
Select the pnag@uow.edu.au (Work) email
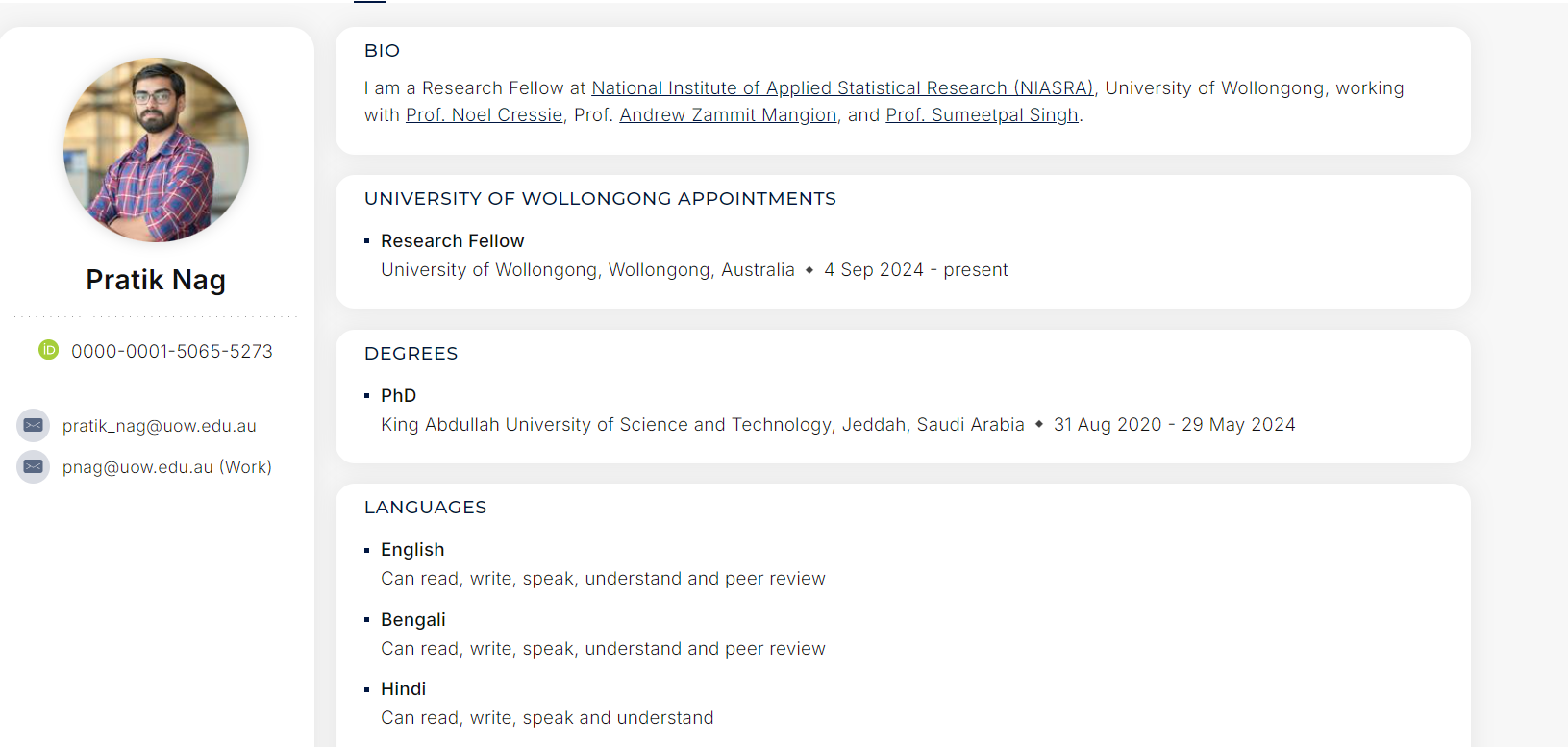[x=167, y=467]
